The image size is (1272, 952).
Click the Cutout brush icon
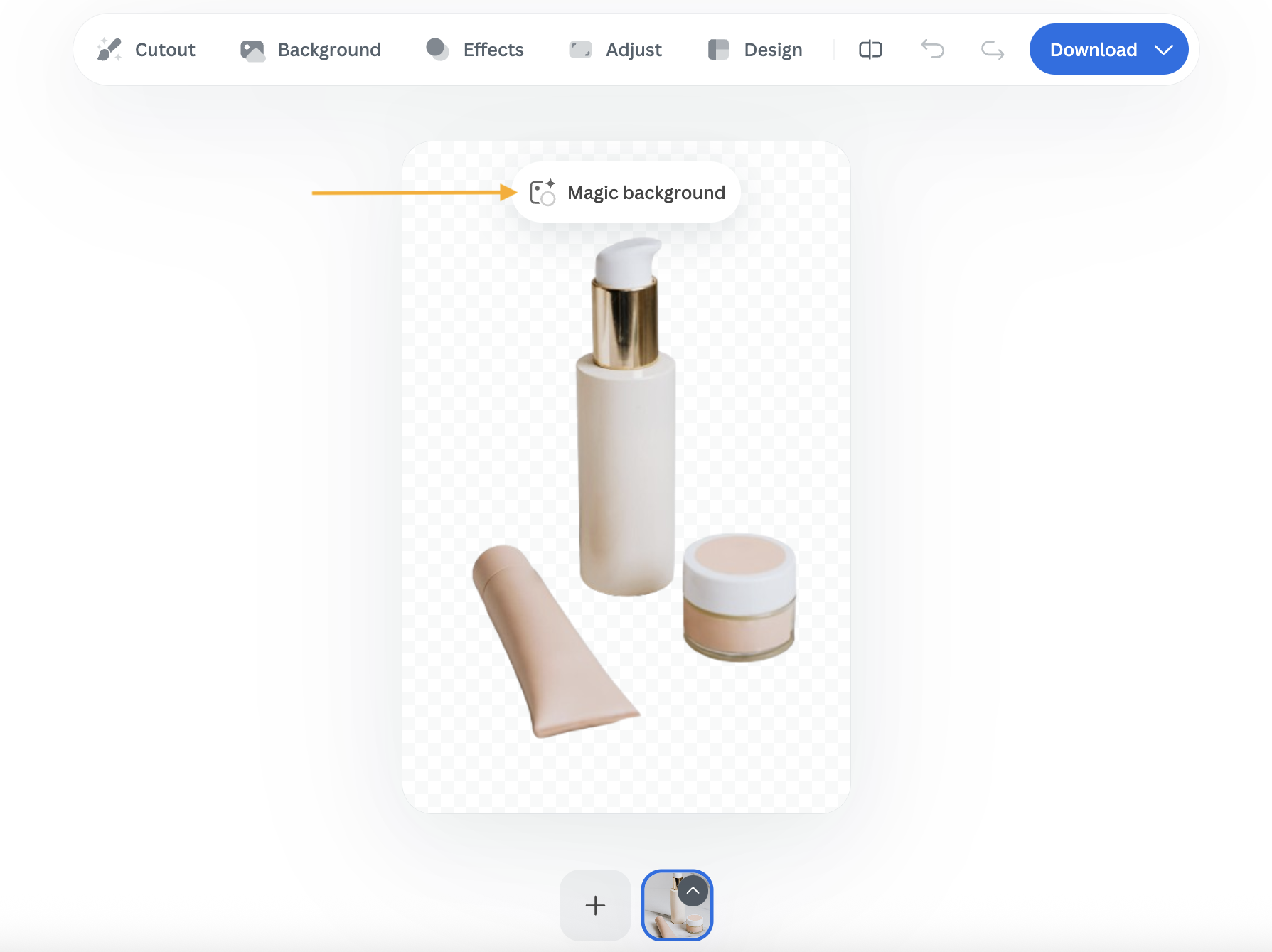coord(109,50)
